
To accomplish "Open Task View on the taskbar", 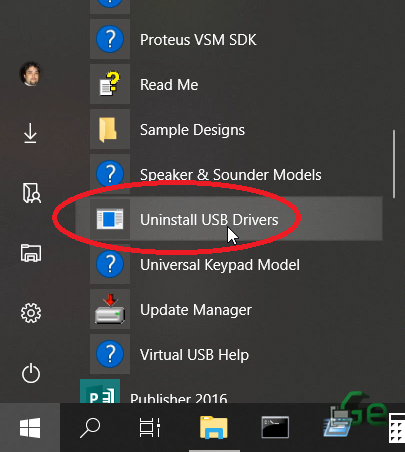I will coord(150,427).
